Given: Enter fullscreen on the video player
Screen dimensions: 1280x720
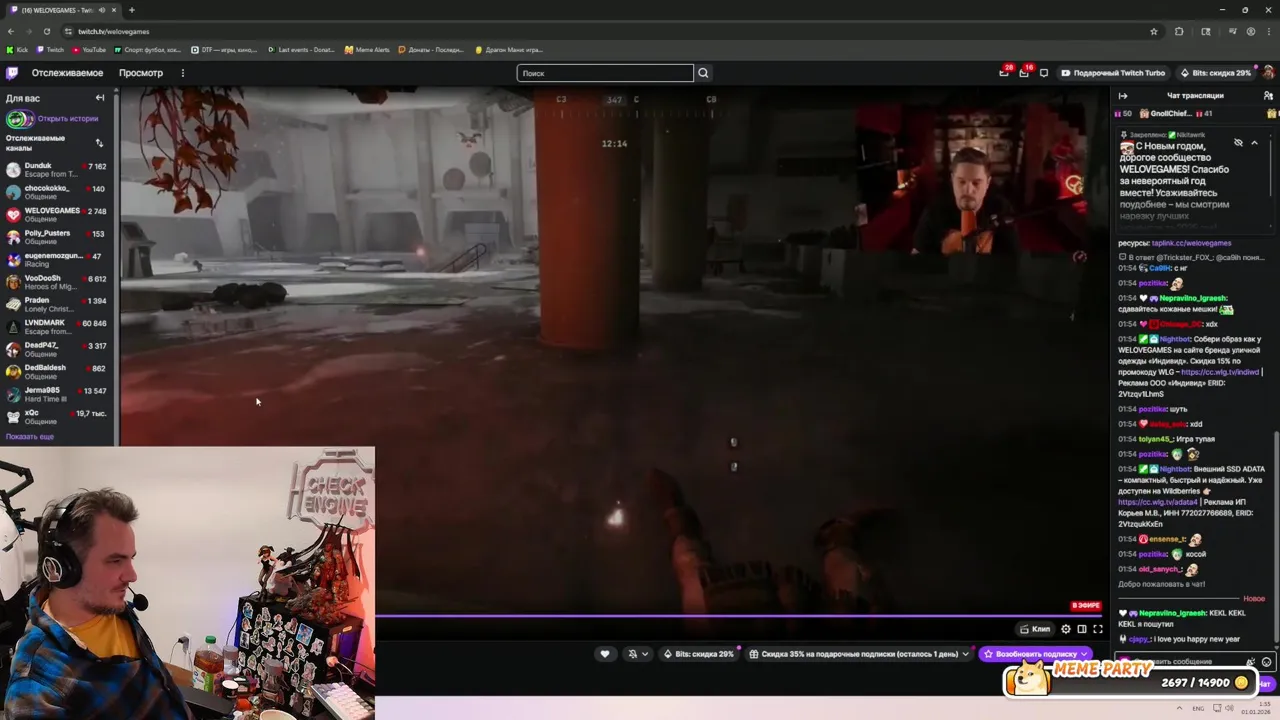Looking at the screenshot, I should click(1098, 629).
